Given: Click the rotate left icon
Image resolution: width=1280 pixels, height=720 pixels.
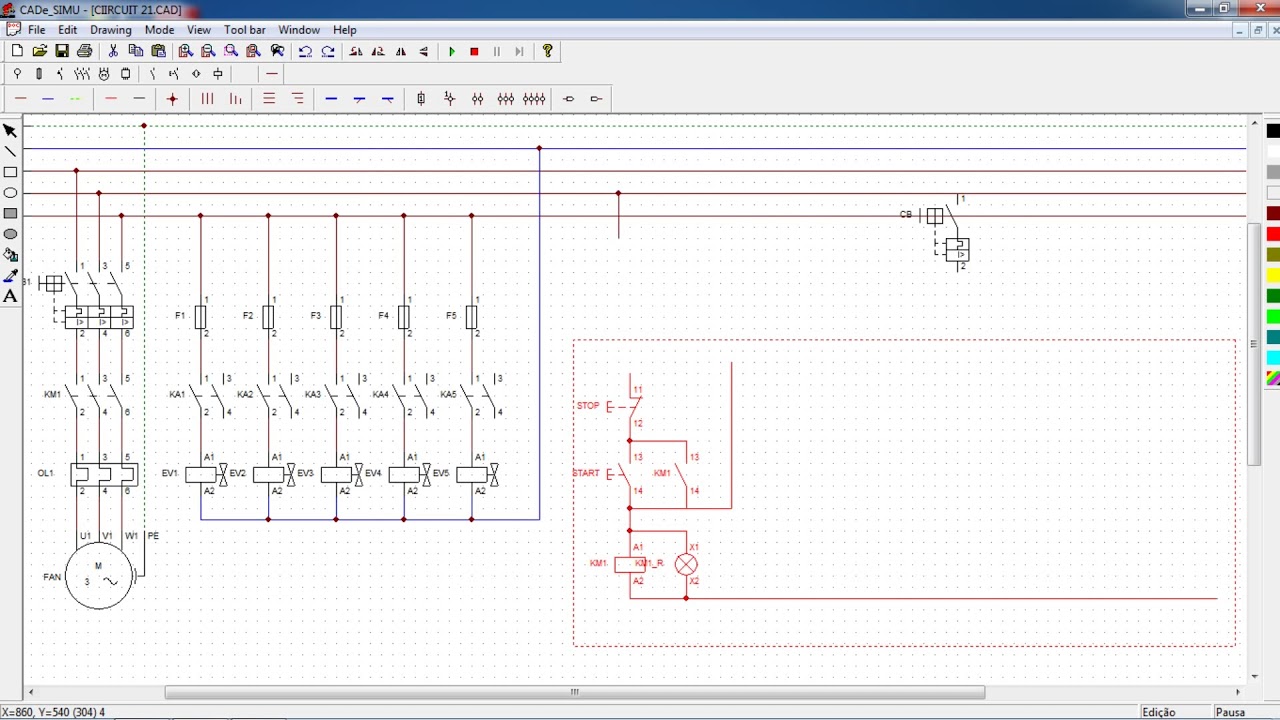Looking at the screenshot, I should (x=356, y=51).
